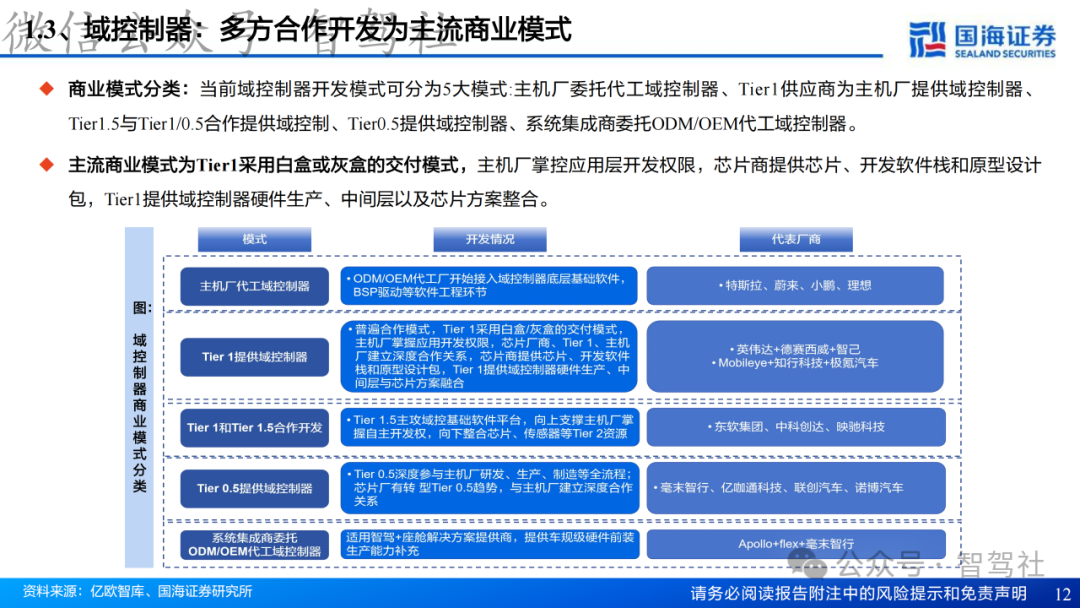1080x608 pixels.
Task: Expand the 模式 column header
Action: pos(255,239)
